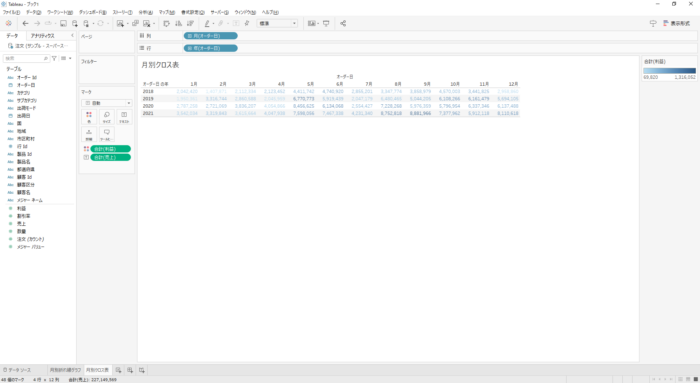The height and width of the screenshot is (383, 700).
Task: Click the Undo back arrow in toolbar
Action: (x=25, y=23)
